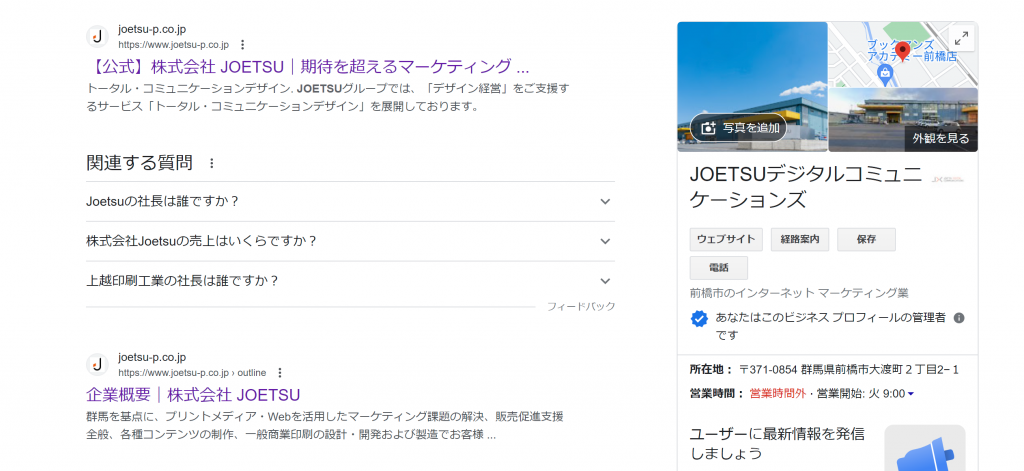Screen dimensions: 1024x471
Task: Click the 電話 button
Action: click(x=719, y=268)
